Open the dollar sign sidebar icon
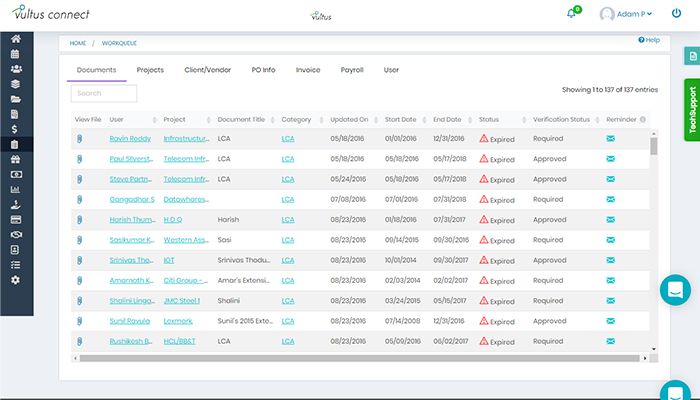 point(15,129)
